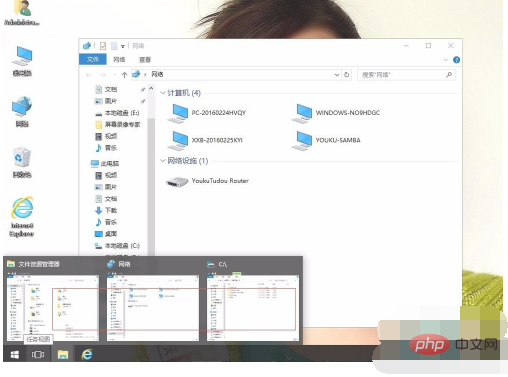The image size is (508, 377).
Task: Expand the ribbon using the chevron
Action: (446, 60)
